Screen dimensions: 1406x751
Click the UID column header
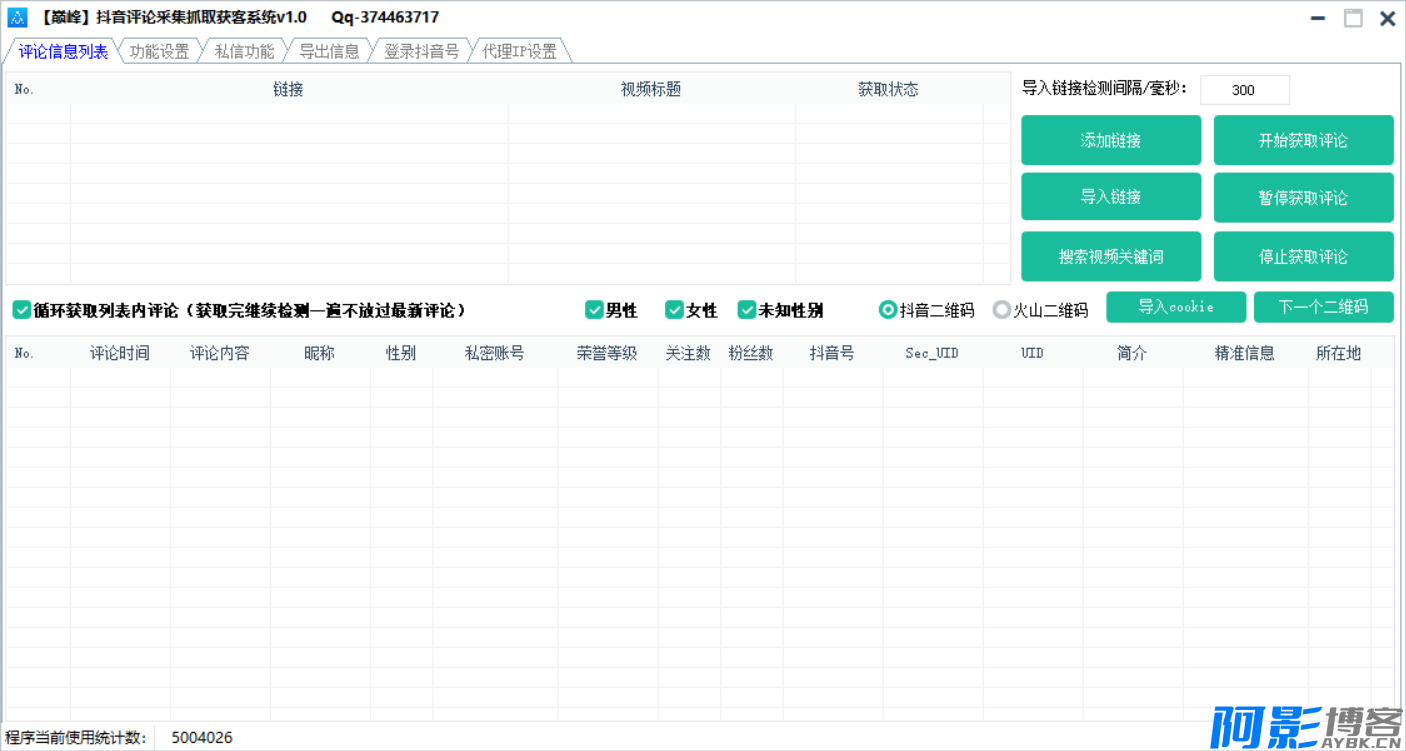[x=1033, y=353]
